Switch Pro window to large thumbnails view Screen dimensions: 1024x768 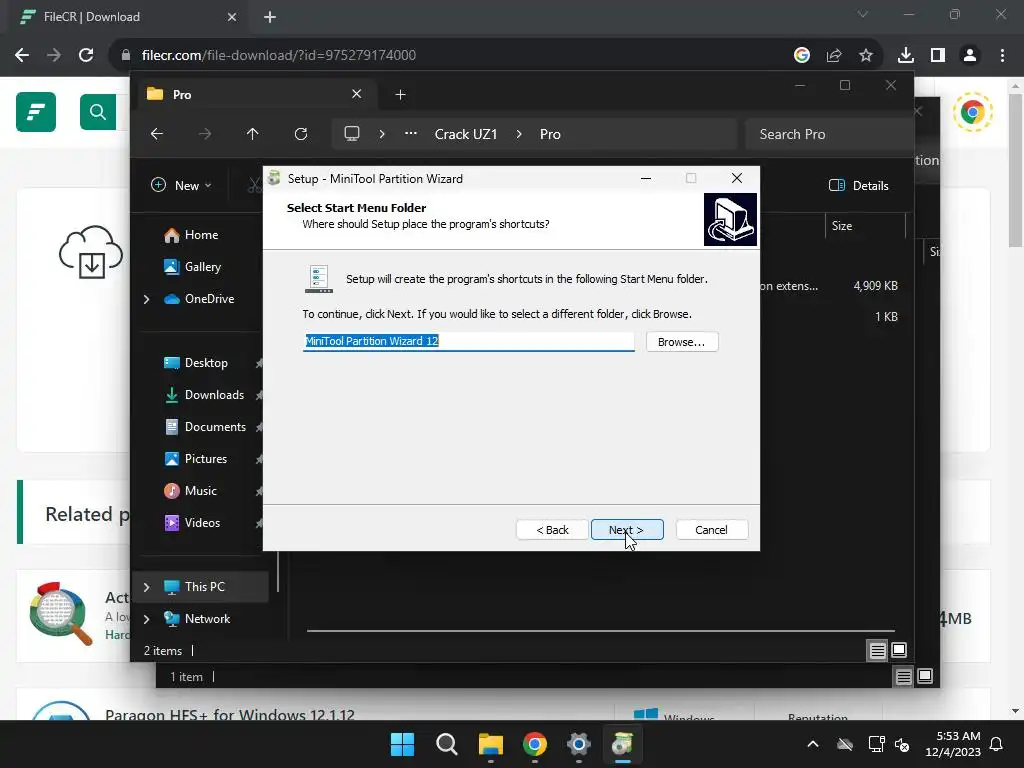pyautogui.click(x=899, y=650)
